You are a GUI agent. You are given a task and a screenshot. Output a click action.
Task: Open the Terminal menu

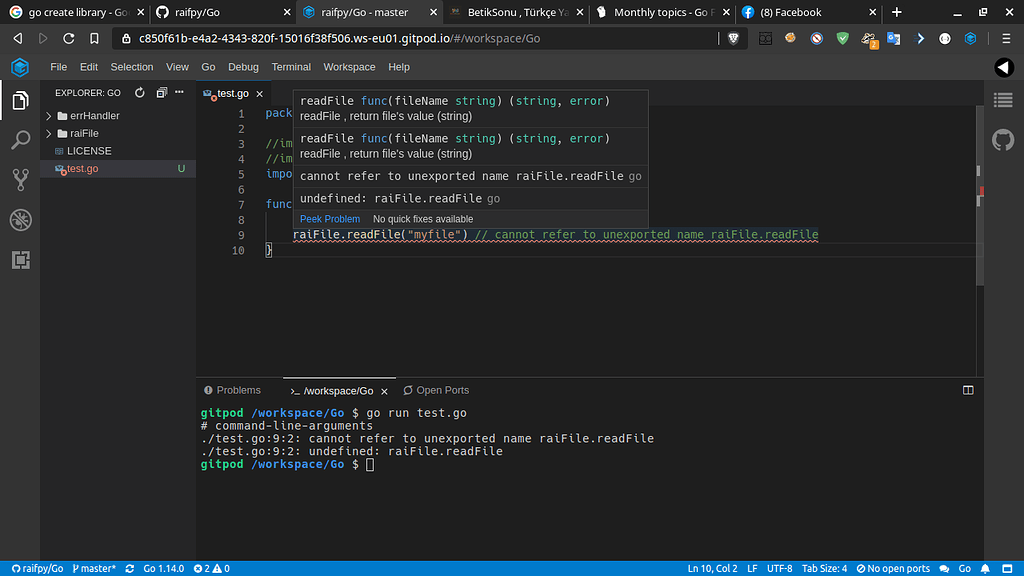tap(291, 67)
